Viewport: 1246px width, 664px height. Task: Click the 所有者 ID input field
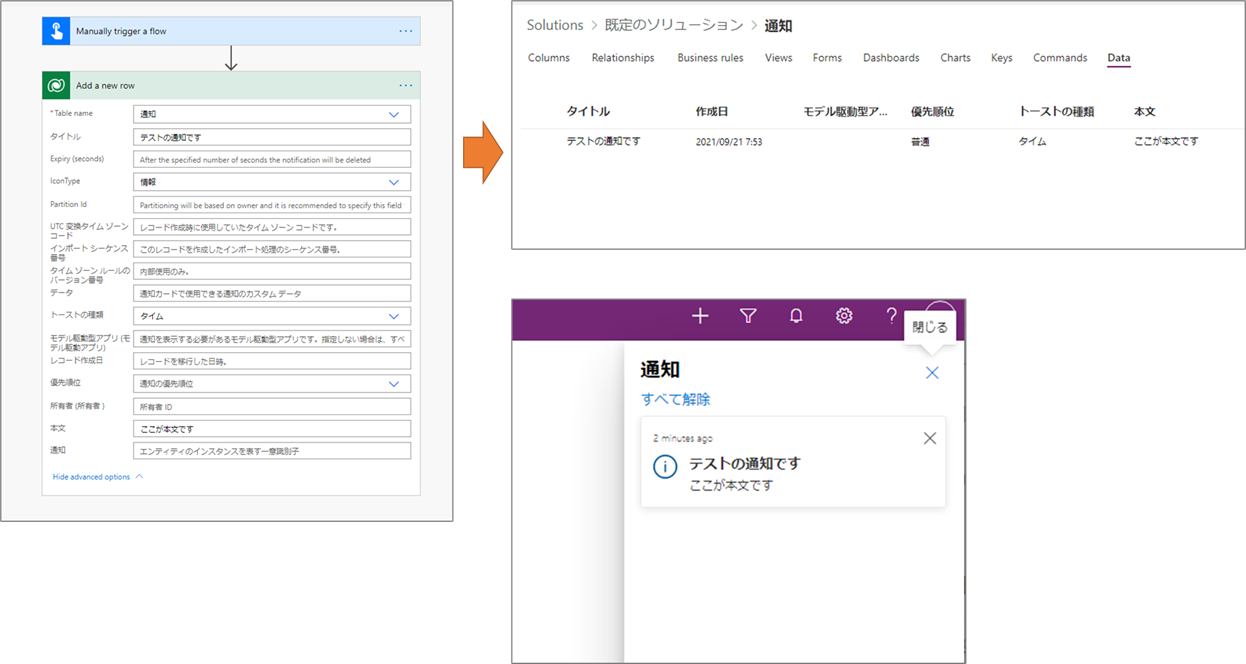coord(272,406)
